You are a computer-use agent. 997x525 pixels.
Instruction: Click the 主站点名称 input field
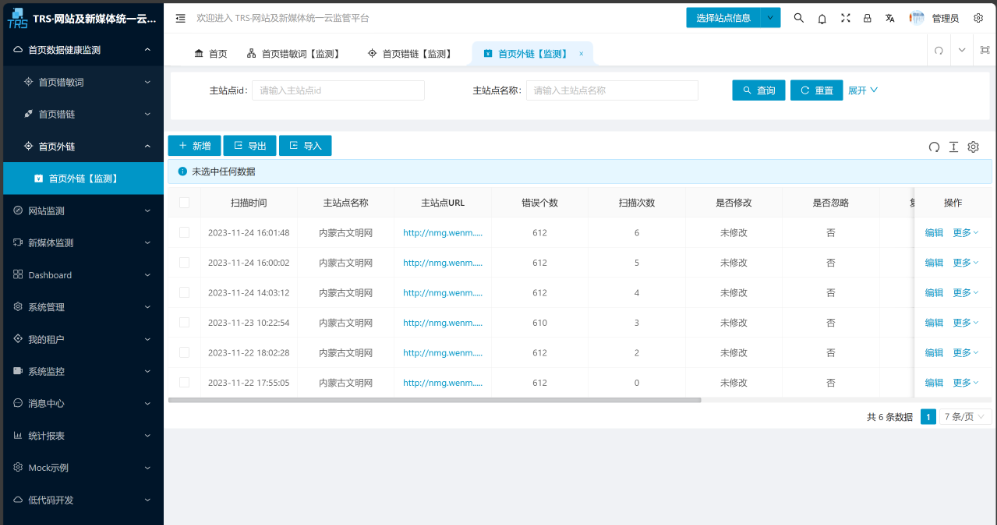coord(612,91)
